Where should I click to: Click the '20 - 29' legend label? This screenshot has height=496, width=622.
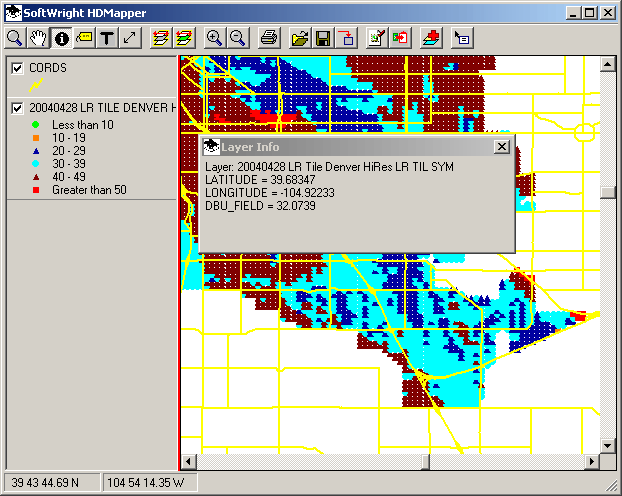point(69,151)
